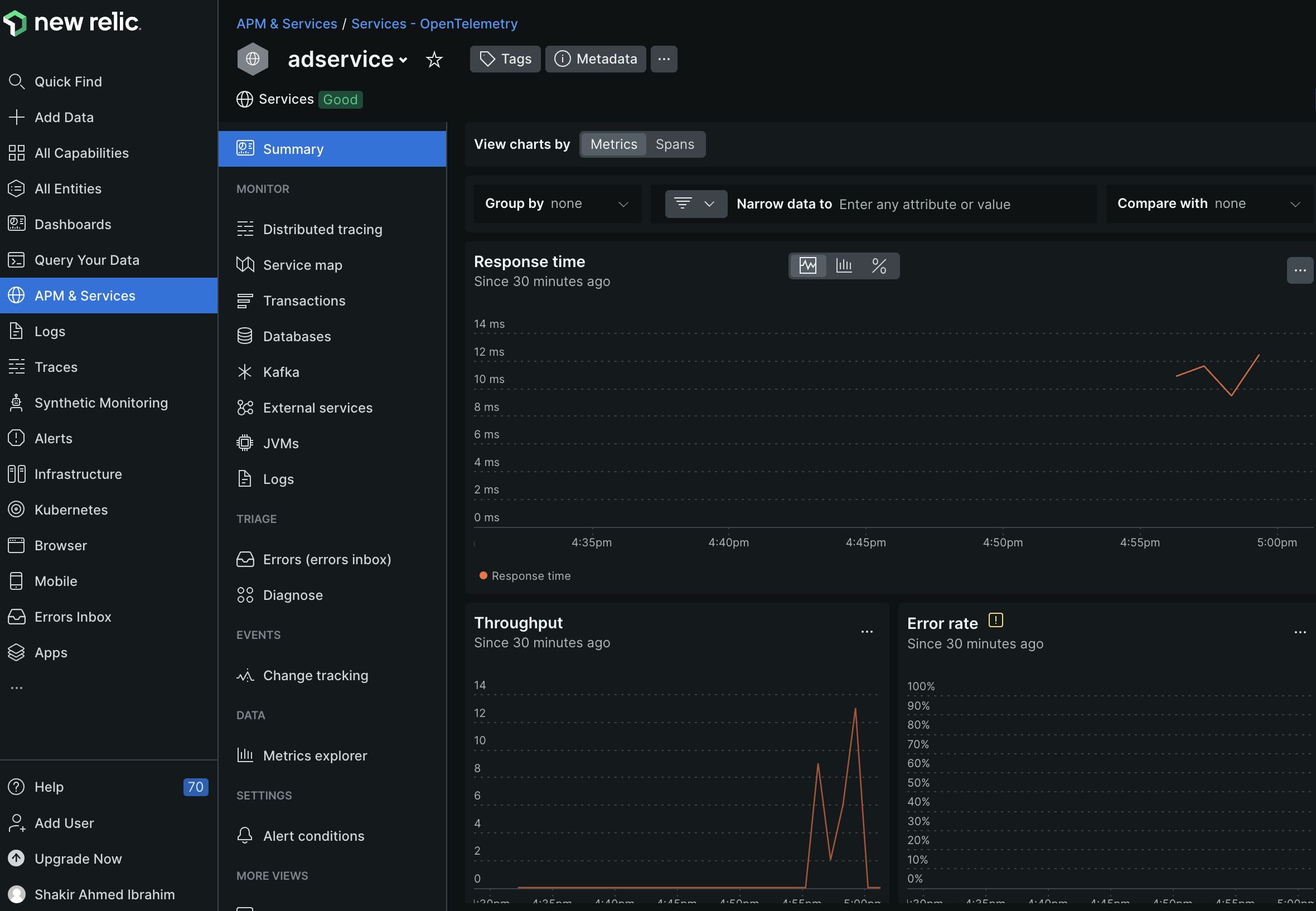View charts by Metrics
Screen dimensions: 1316x911
coord(614,144)
